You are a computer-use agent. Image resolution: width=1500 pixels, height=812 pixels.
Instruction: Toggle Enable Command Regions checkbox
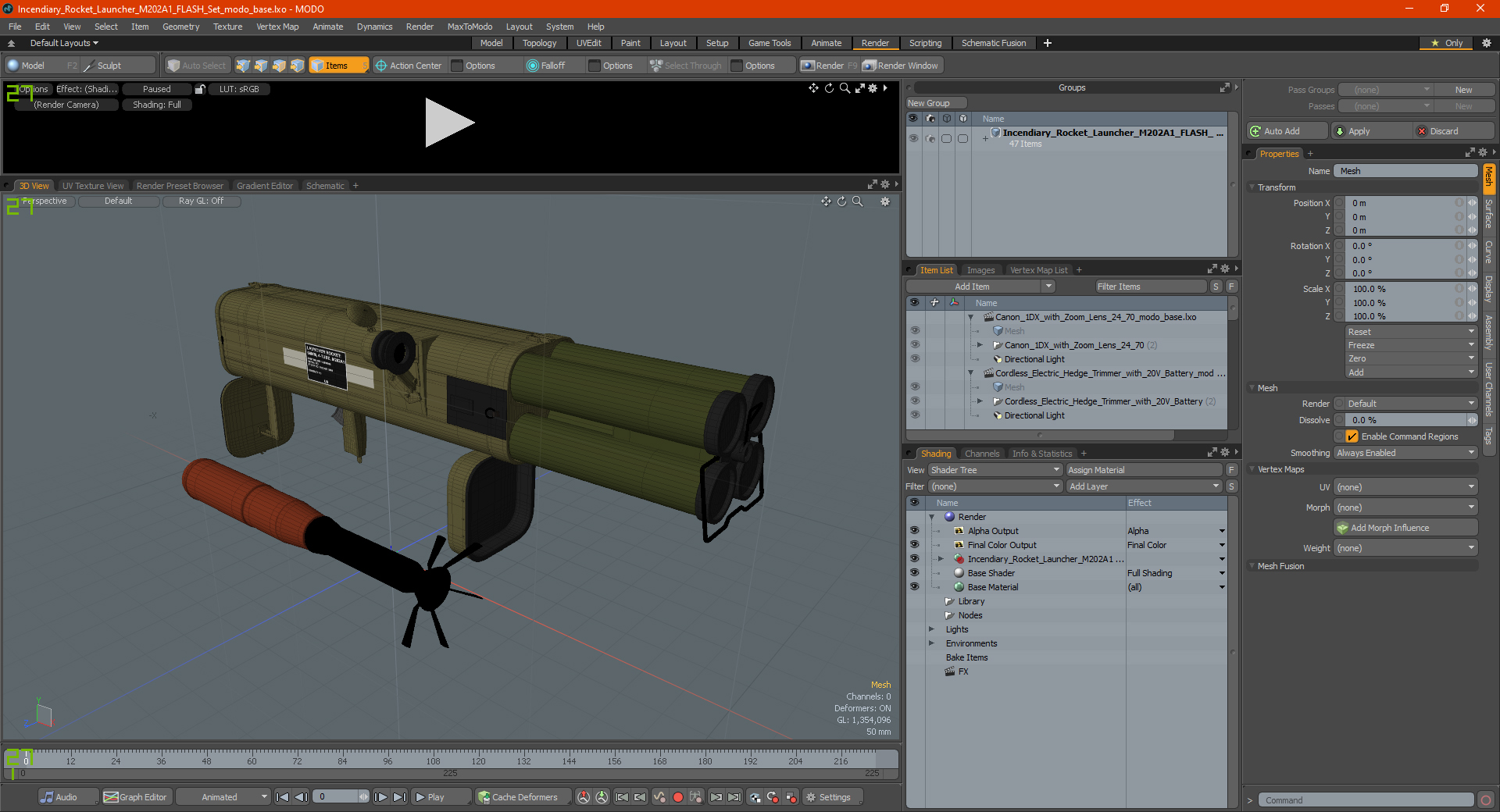click(x=1352, y=436)
